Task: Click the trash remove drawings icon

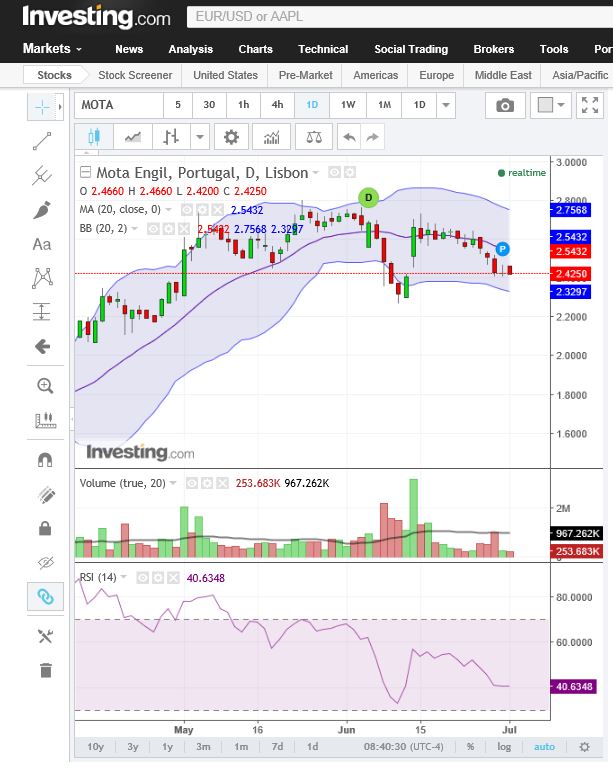Action: [45, 670]
